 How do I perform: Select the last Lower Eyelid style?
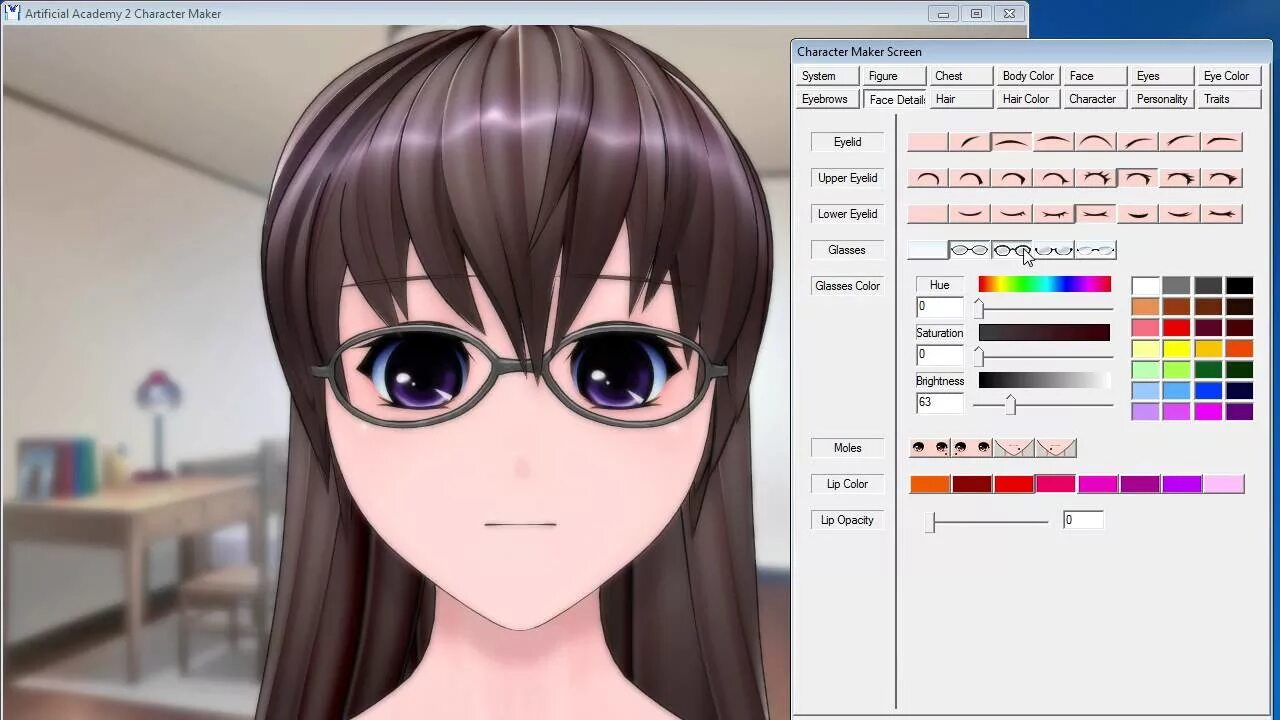point(1221,214)
